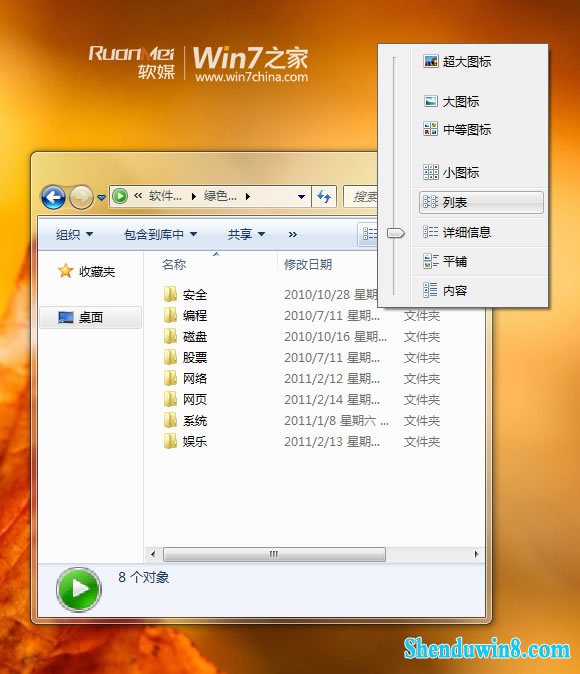Select the folder name 股票
Image resolution: width=580 pixels, height=674 pixels.
pos(195,358)
